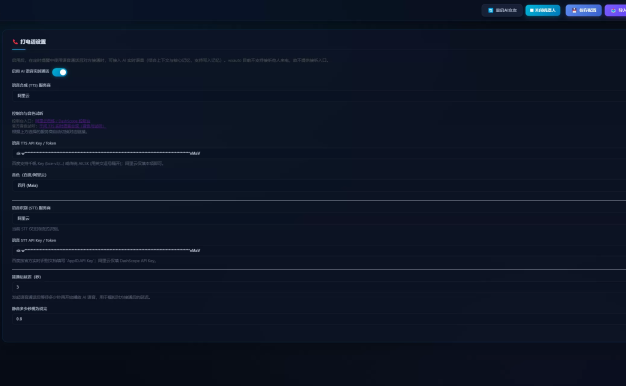Image resolution: width=626 pixels, height=386 pixels.
Task: Open the TTS documentation link on second line
Action: pyautogui.click(x=72, y=126)
